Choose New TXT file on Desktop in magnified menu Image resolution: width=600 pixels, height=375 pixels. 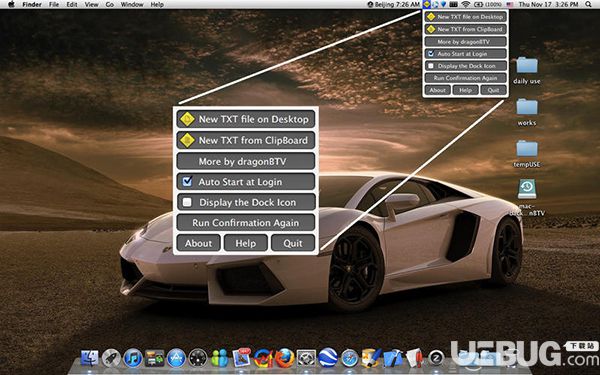[x=246, y=119]
